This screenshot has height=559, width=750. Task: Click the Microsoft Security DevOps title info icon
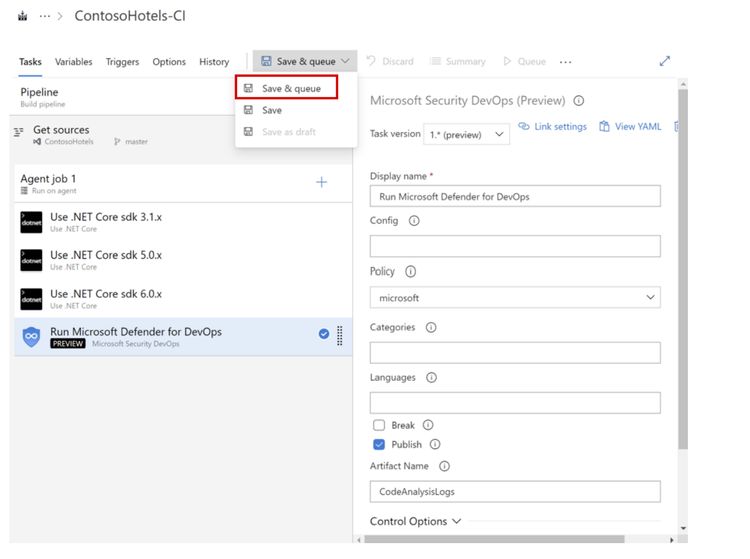coord(579,101)
